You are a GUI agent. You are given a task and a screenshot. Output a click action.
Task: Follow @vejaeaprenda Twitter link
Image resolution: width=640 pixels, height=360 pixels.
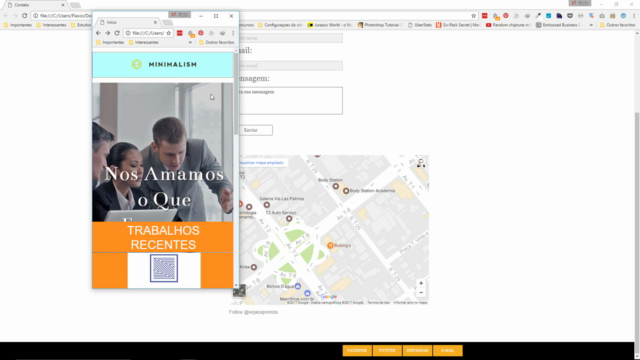click(x=253, y=312)
